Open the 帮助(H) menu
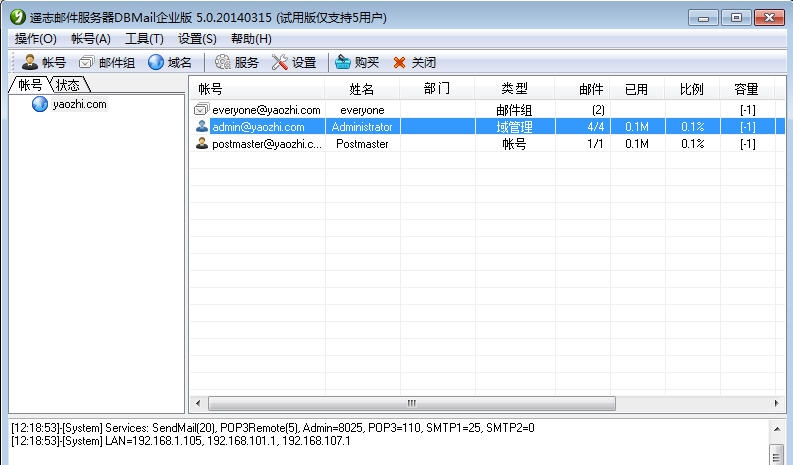 click(251, 39)
